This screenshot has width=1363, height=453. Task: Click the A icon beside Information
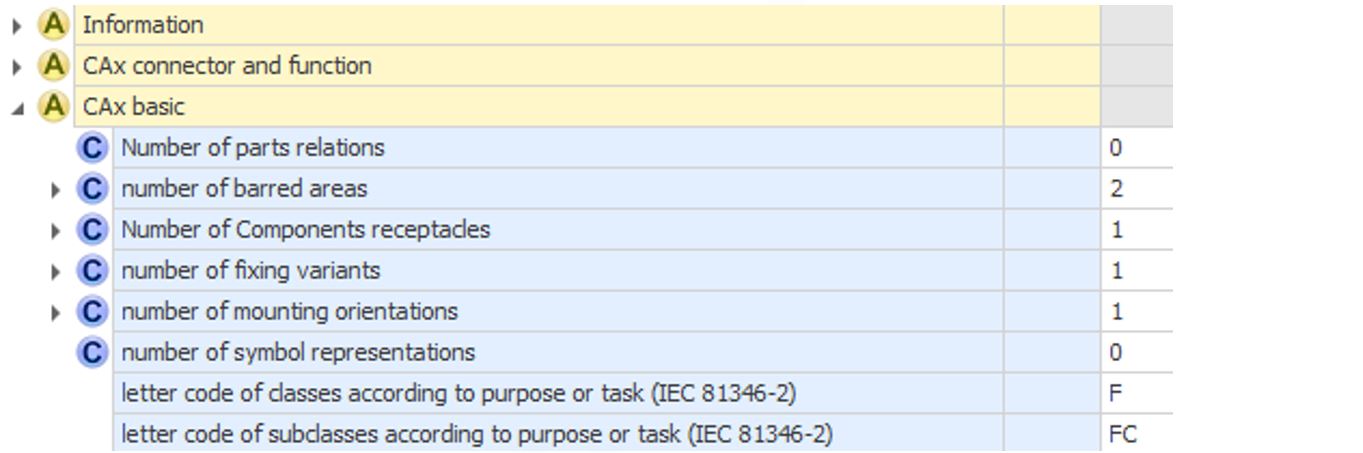click(53, 25)
